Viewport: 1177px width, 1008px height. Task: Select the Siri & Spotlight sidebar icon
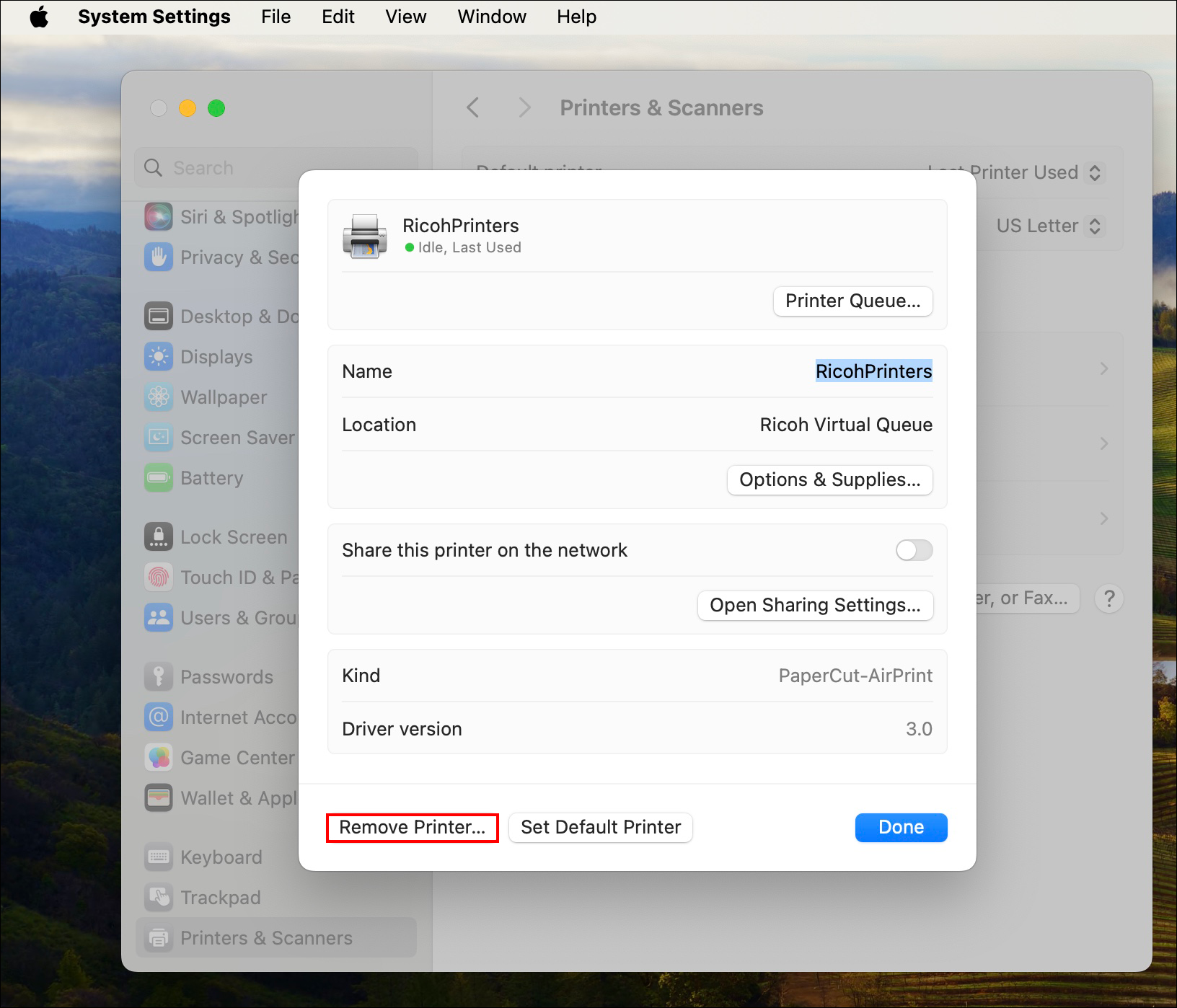click(159, 217)
